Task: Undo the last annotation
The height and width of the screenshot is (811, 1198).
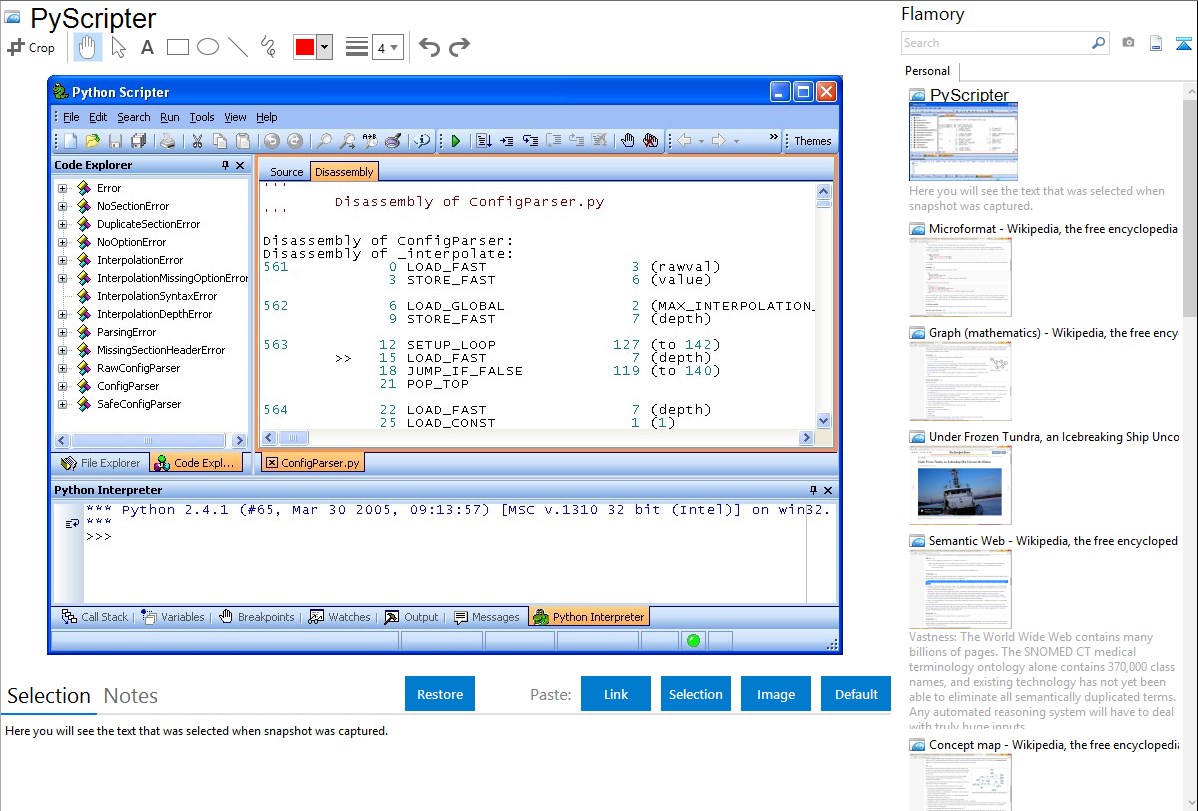Action: 429,47
